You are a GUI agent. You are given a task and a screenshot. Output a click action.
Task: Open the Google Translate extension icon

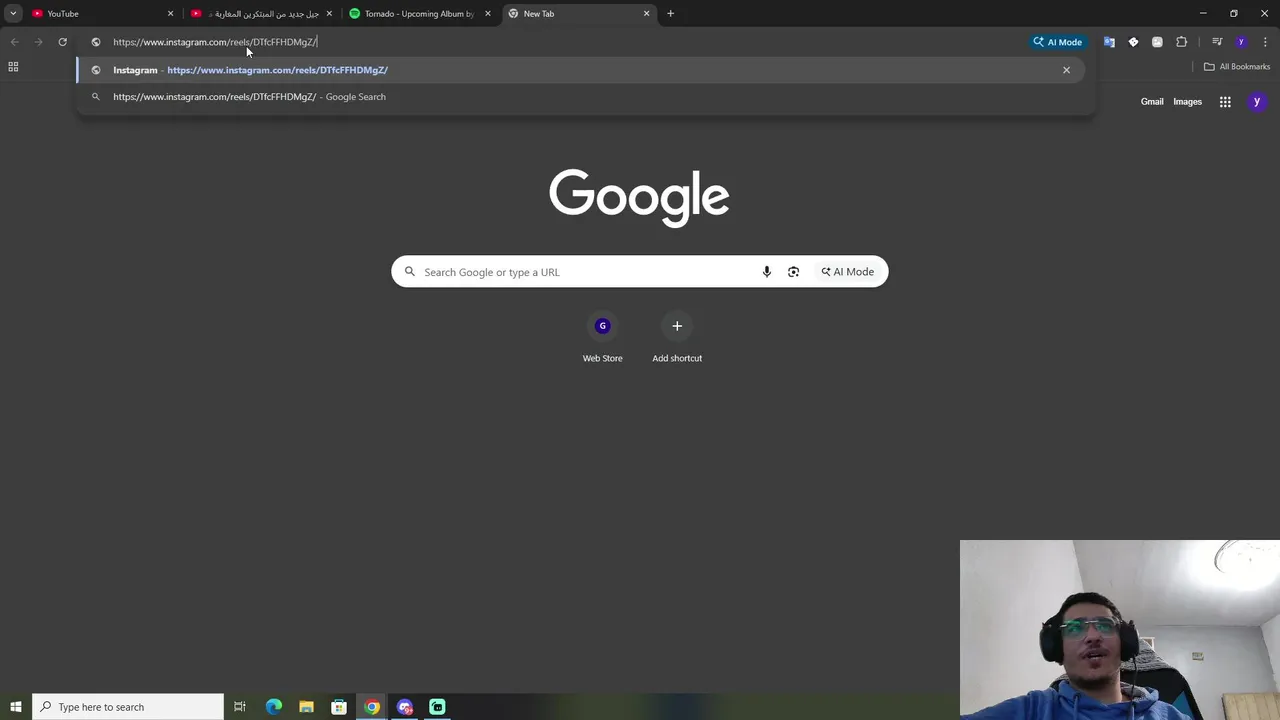[1109, 42]
